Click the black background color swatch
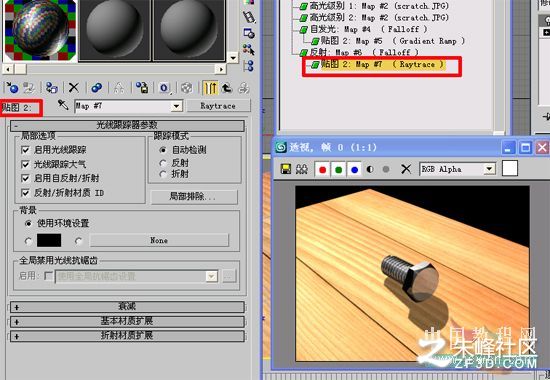Image resolution: width=550 pixels, height=380 pixels. pos(49,241)
